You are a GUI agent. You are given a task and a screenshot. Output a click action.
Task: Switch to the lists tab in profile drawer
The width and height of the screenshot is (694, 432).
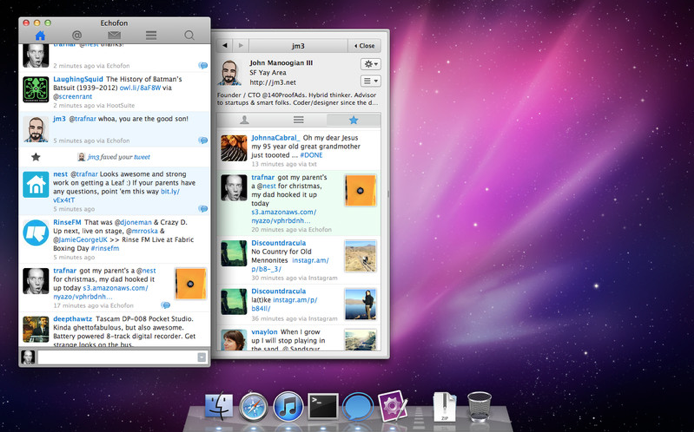[x=298, y=120]
